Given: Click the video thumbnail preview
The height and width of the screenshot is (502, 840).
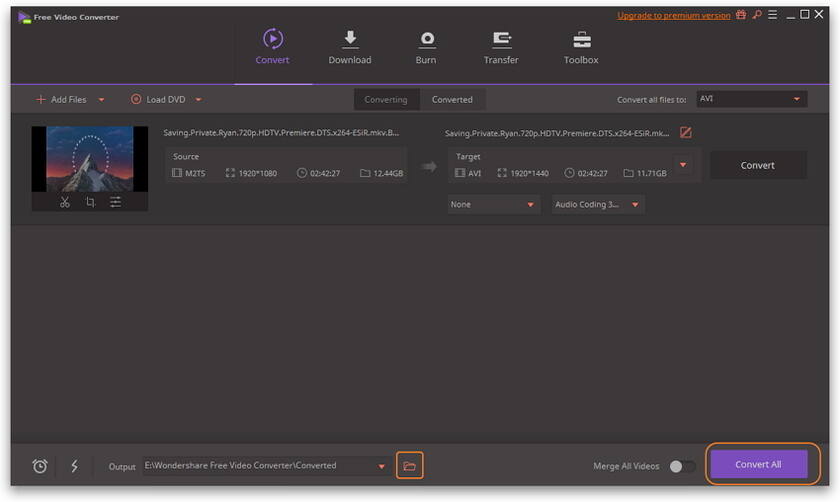Looking at the screenshot, I should coord(90,159).
